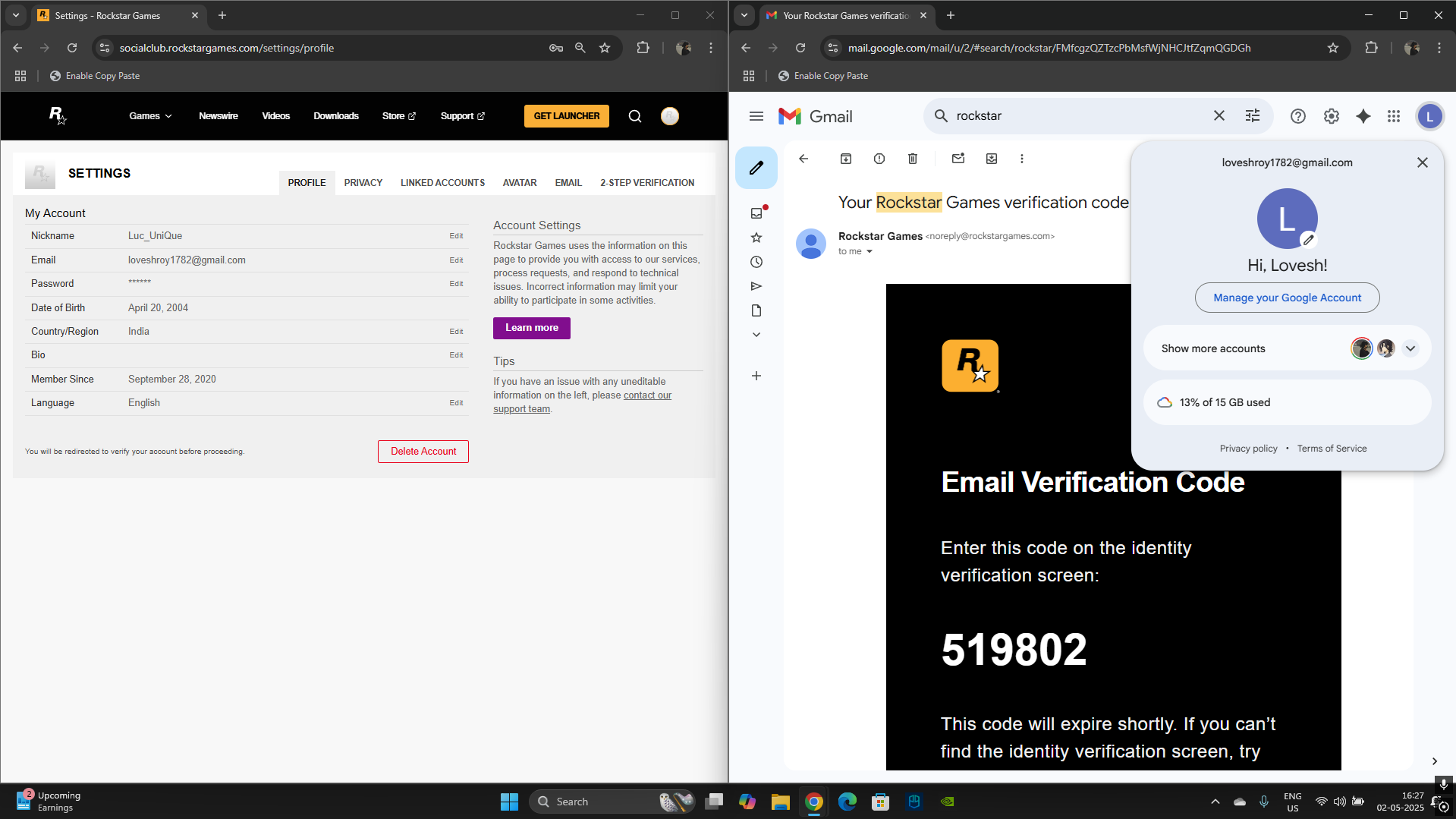
Task: Click Manage your Google Account
Action: tap(1288, 298)
